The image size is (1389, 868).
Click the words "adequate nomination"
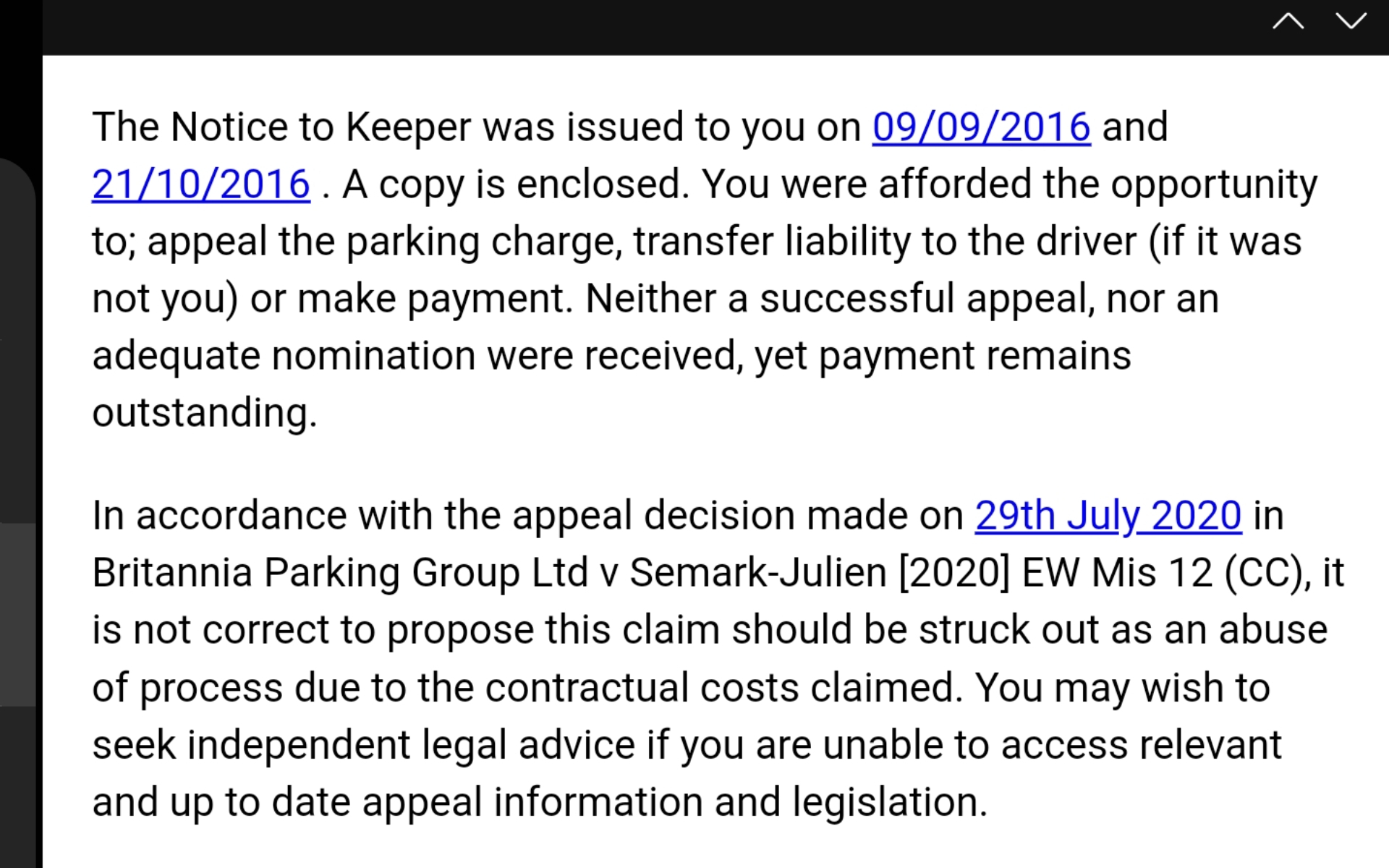tap(284, 356)
